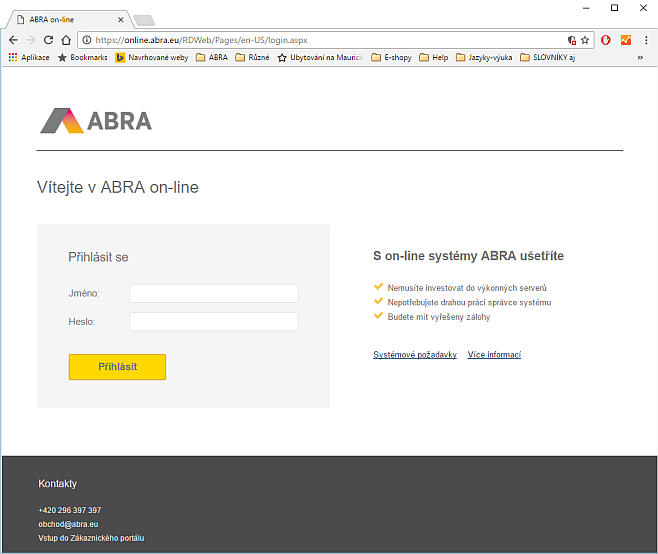Click the browser forward arrow
Screen dimensions: 658x554
31,40
